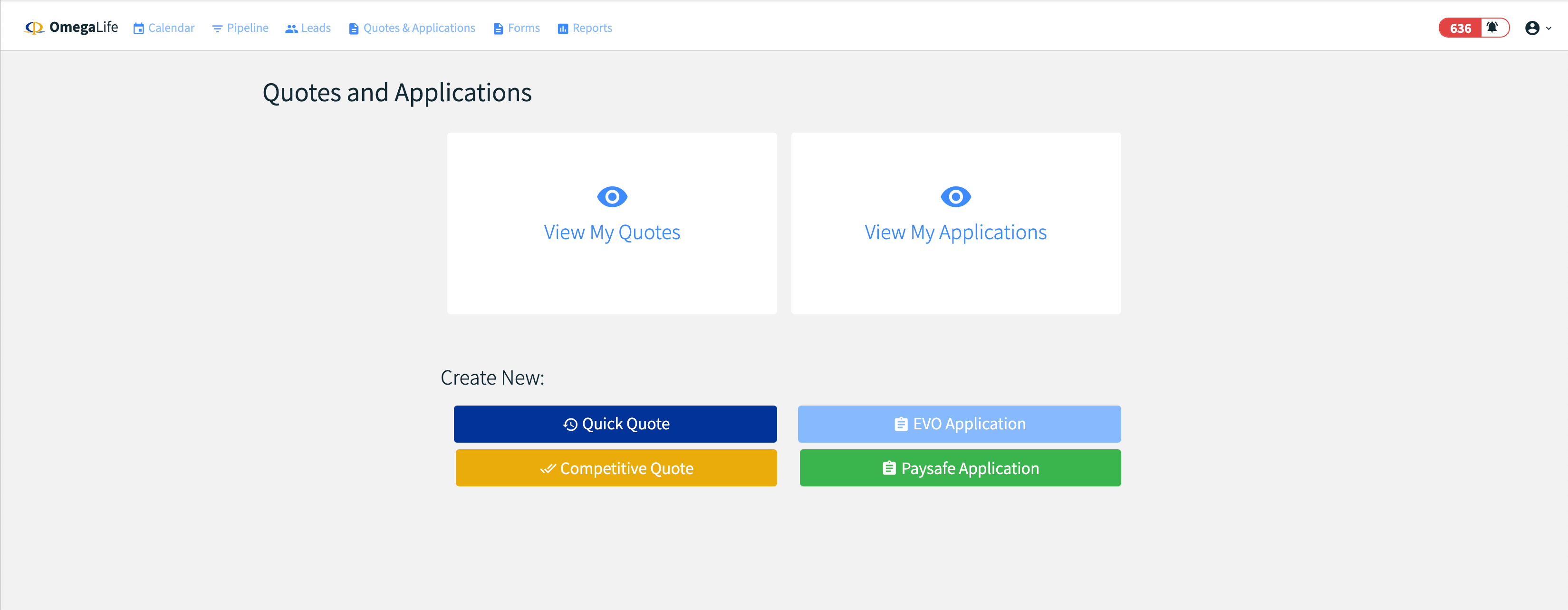Open the View My Applications link
Viewport: 1568px width, 610px height.
(956, 232)
